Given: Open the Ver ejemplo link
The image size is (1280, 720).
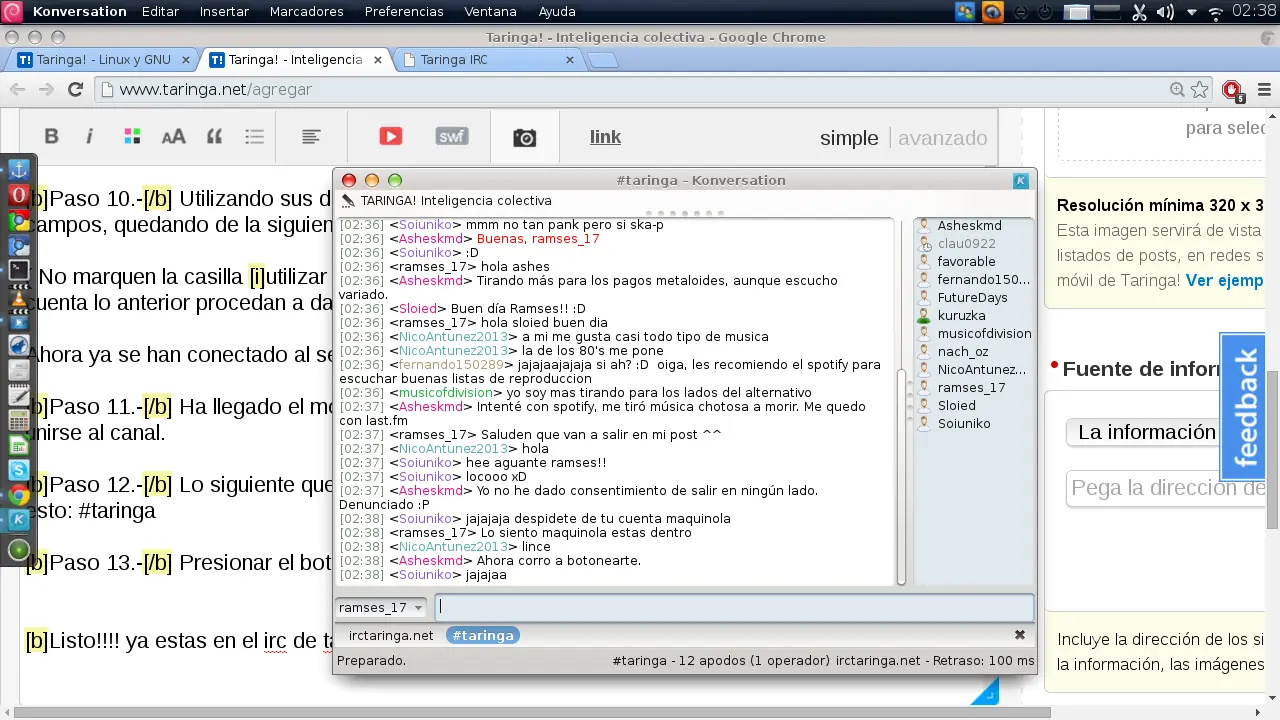Looking at the screenshot, I should 1225,281.
